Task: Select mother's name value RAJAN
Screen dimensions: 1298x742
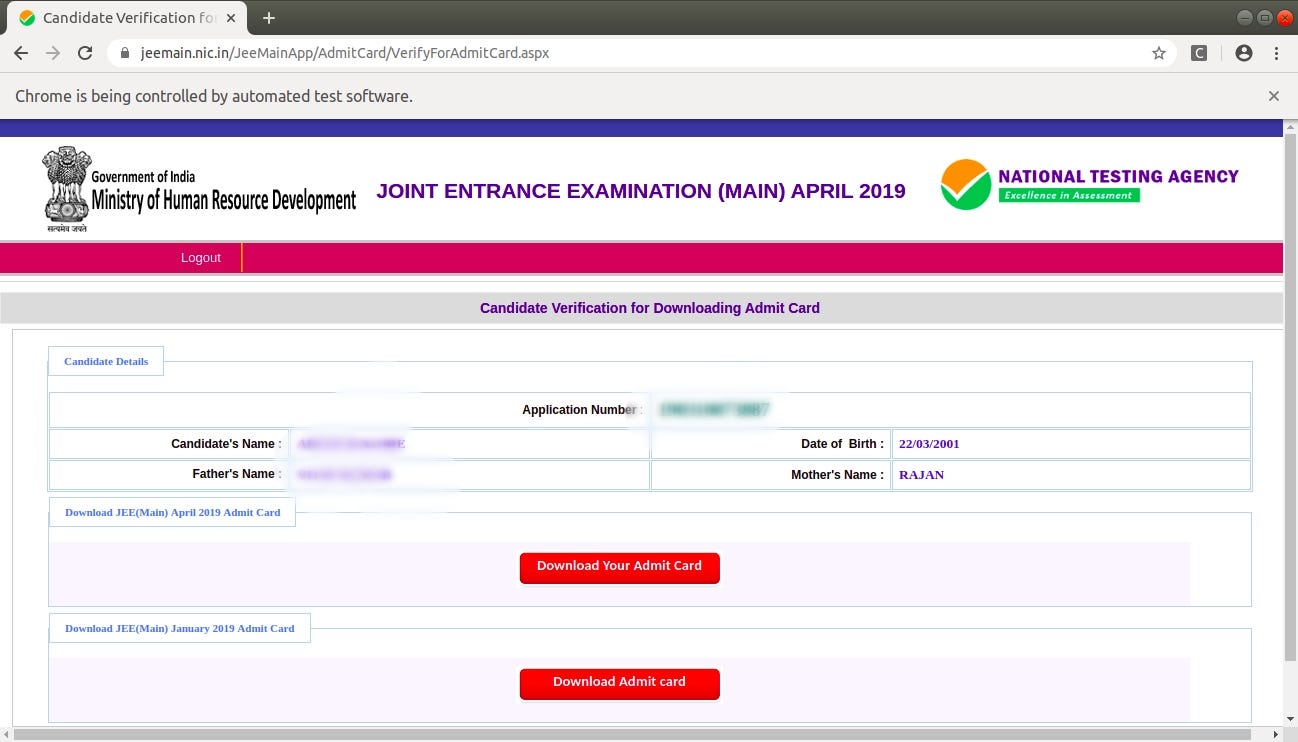Action: [921, 475]
